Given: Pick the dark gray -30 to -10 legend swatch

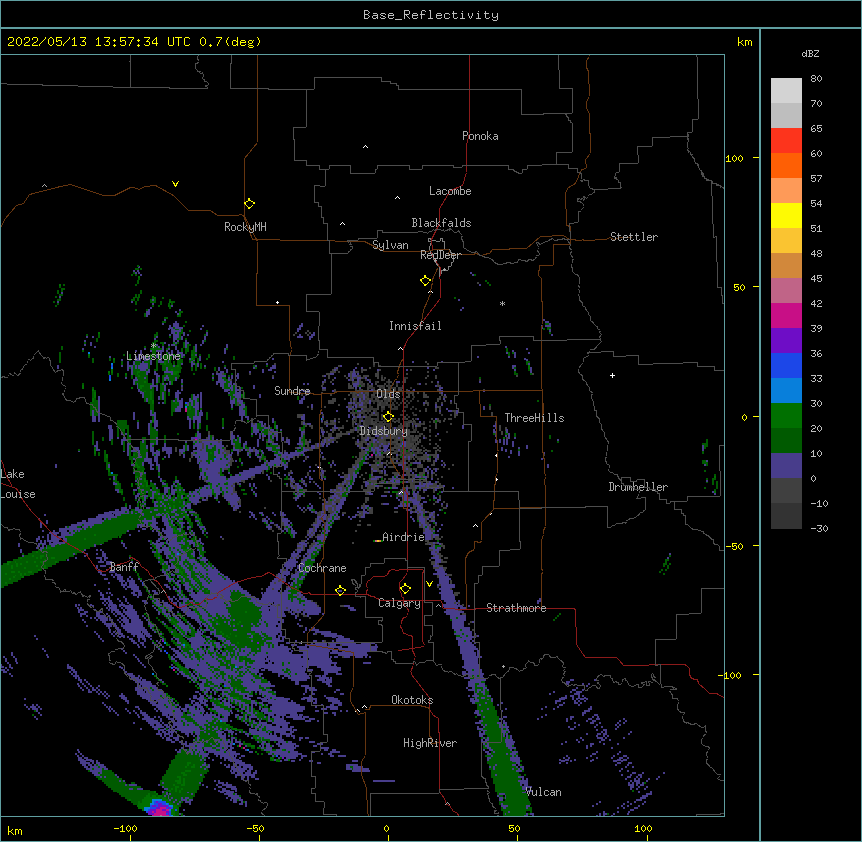Looking at the screenshot, I should pos(786,516).
